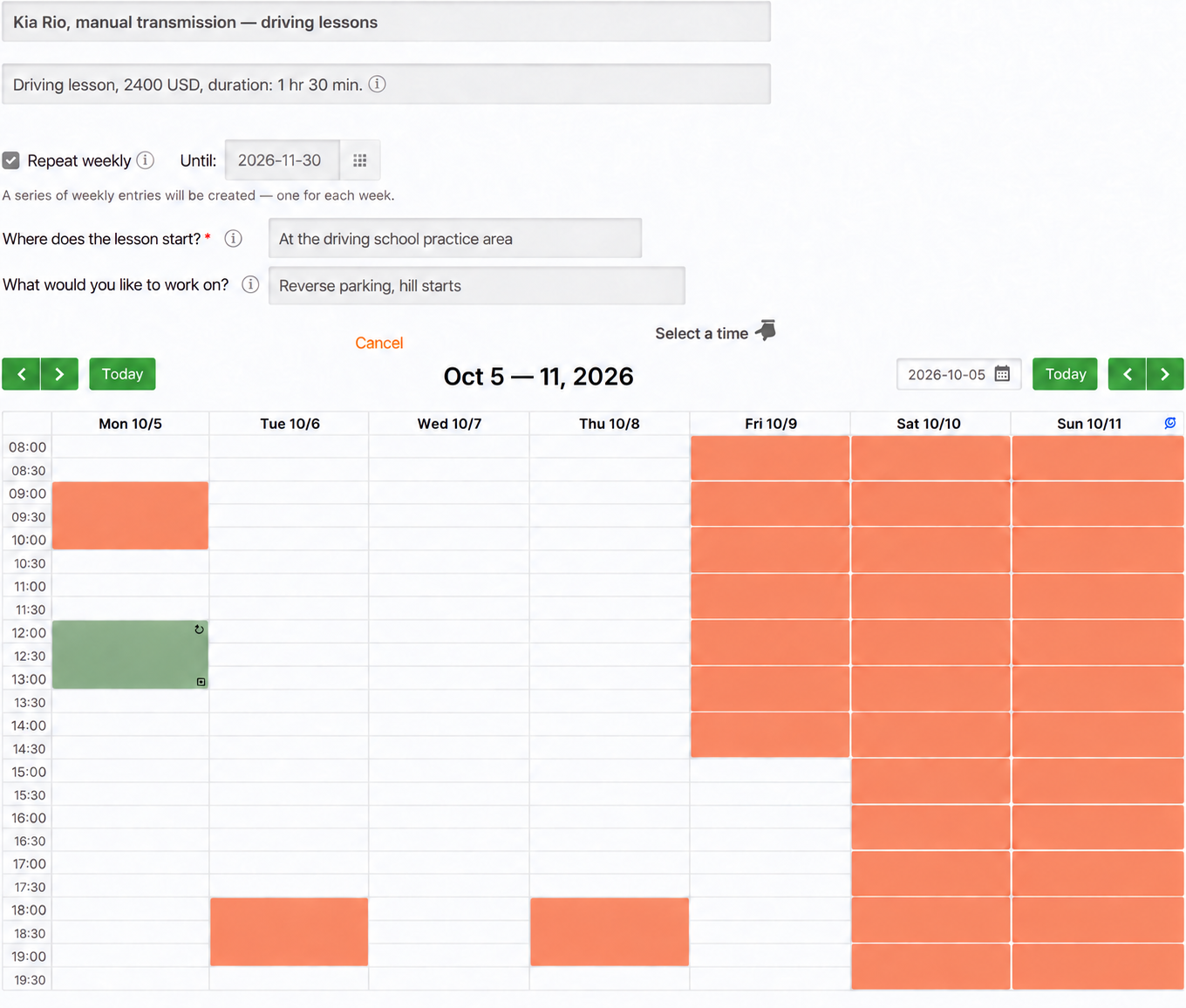The width and height of the screenshot is (1186, 1008).
Task: Click info icon beside "Where does the lesson start?"
Action: (x=233, y=239)
